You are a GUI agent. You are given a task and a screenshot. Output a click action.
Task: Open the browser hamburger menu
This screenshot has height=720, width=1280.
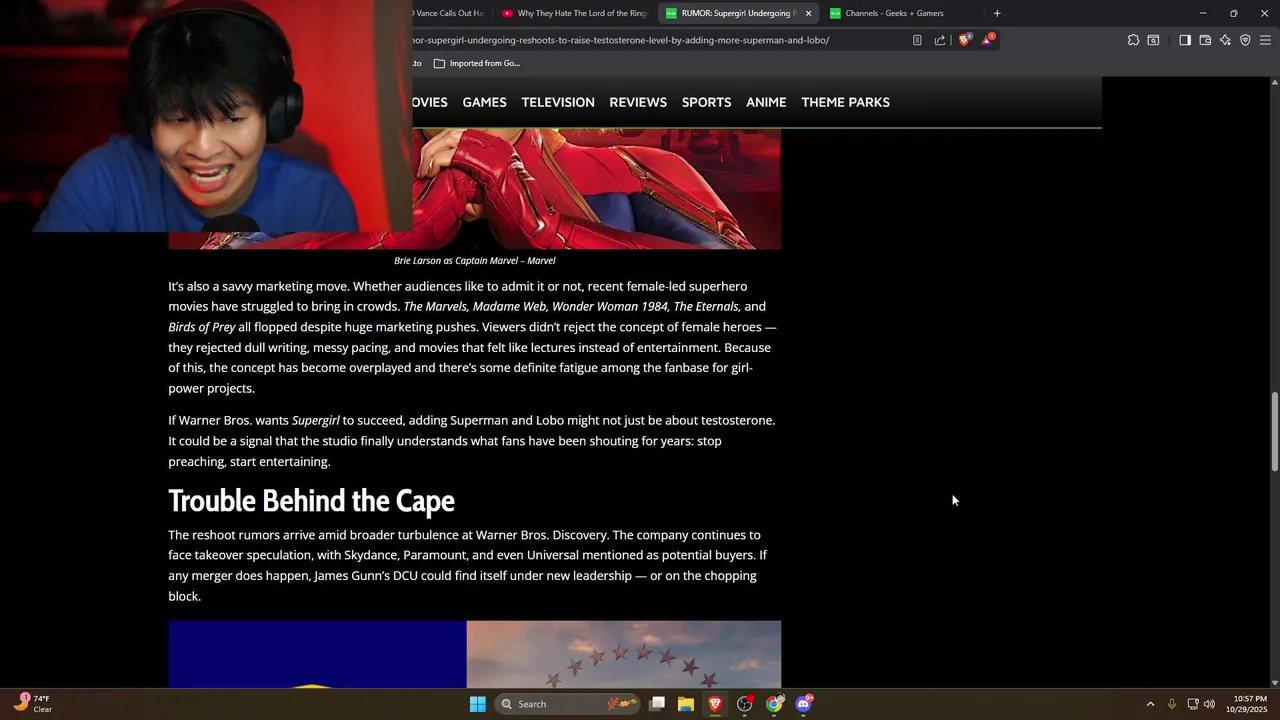click(x=1265, y=40)
